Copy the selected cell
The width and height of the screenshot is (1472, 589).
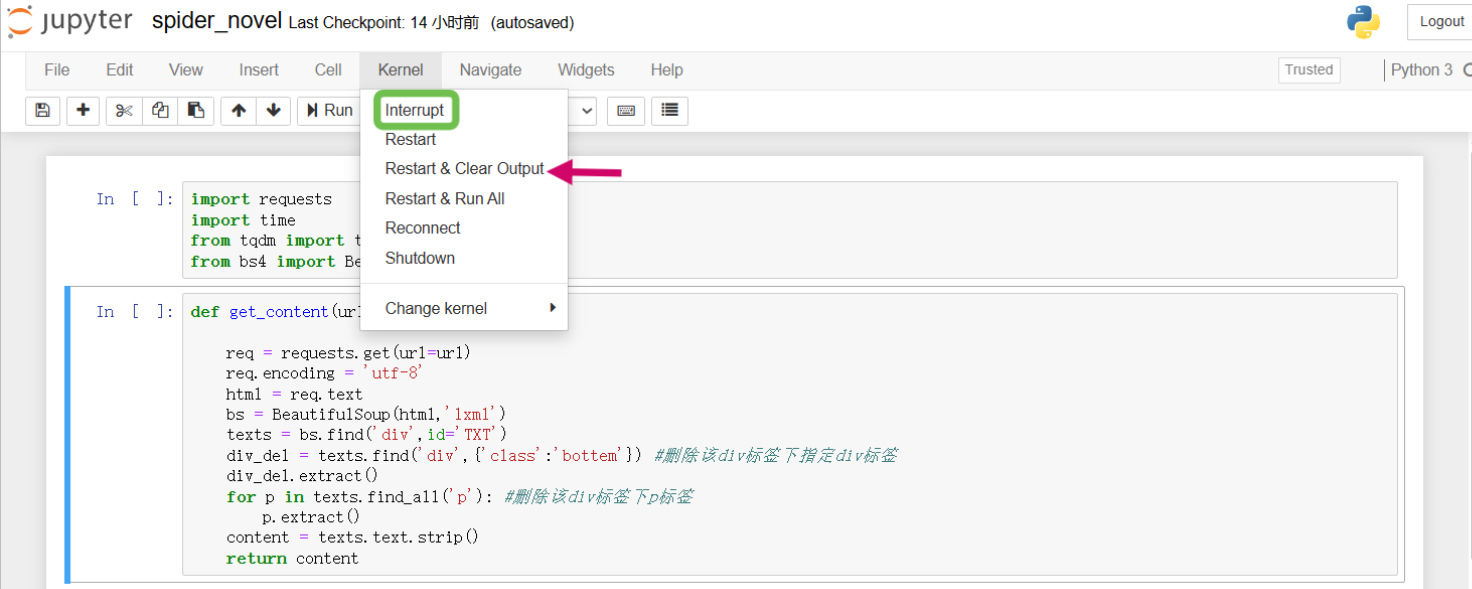(x=159, y=111)
